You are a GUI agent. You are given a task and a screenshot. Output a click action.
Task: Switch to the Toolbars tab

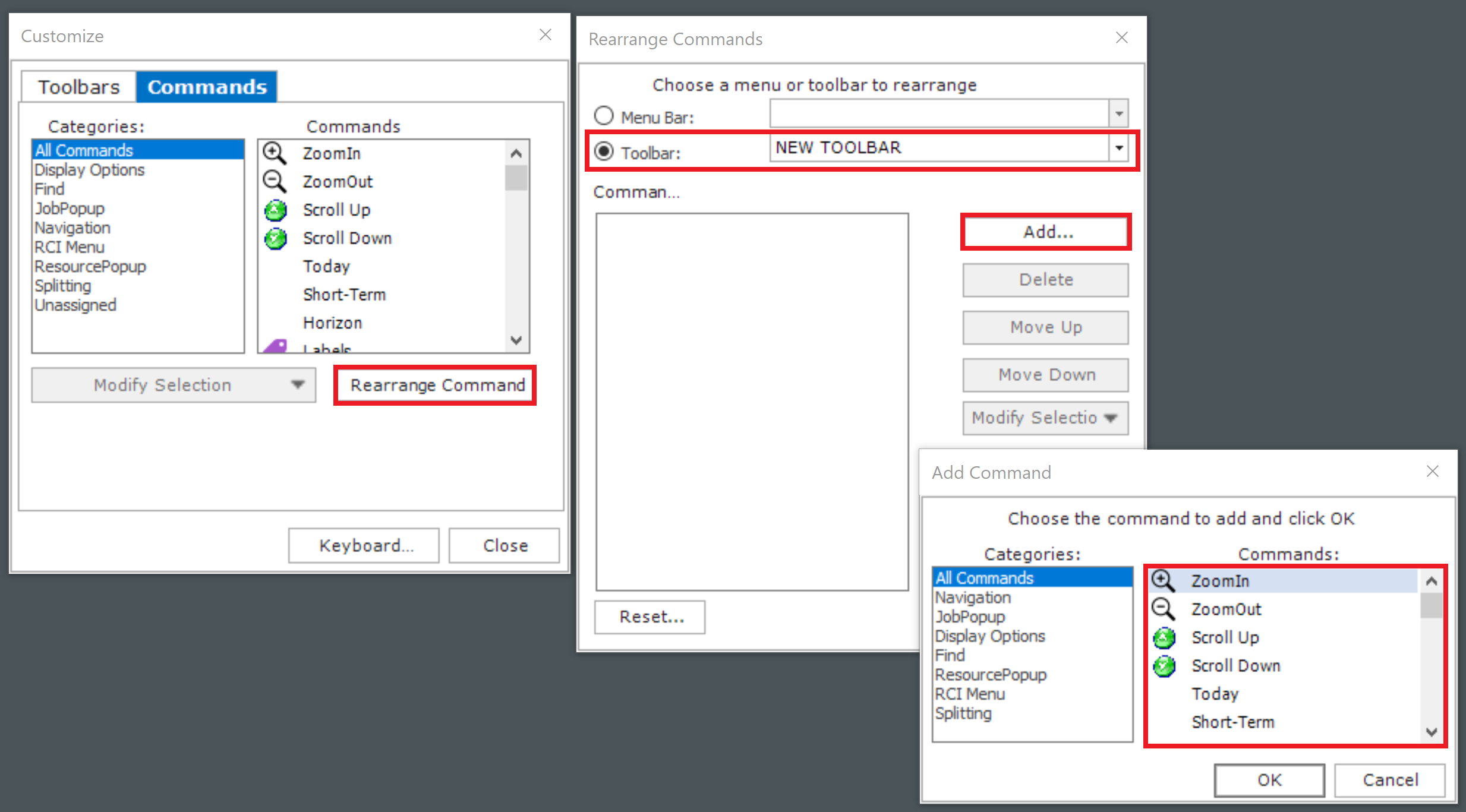tap(78, 87)
